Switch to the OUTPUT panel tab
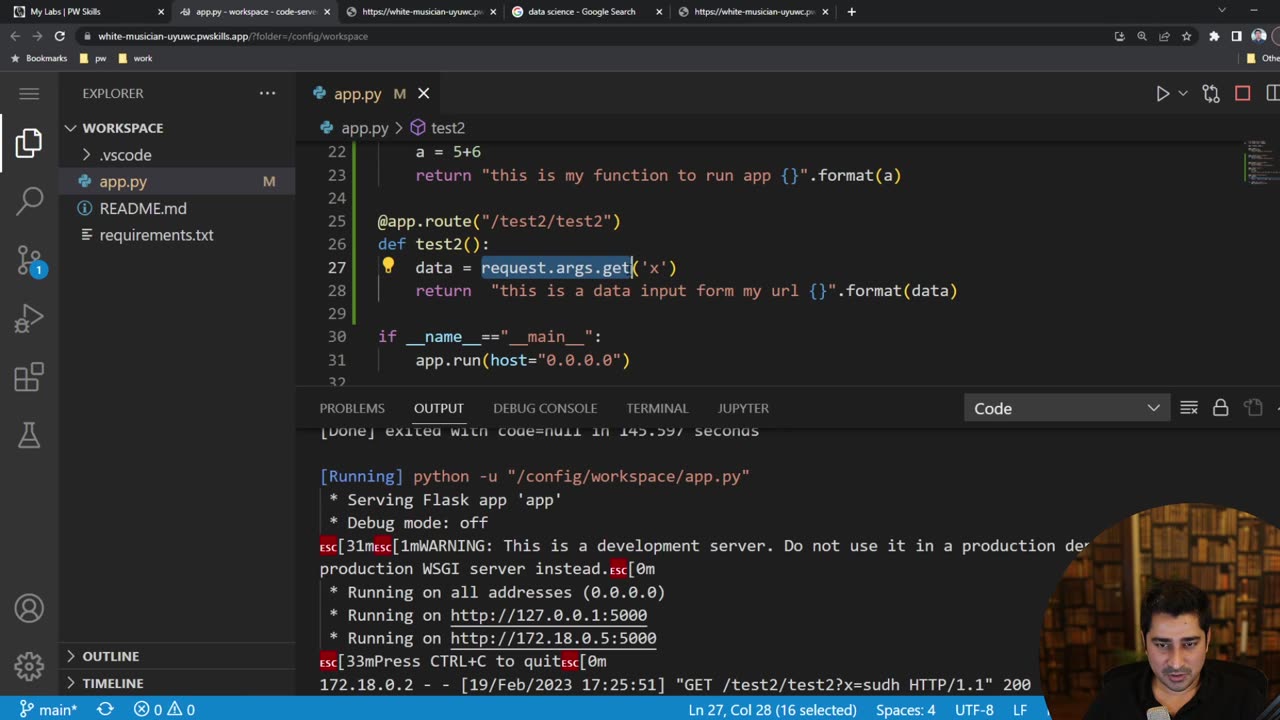The width and height of the screenshot is (1280, 720). pos(439,408)
